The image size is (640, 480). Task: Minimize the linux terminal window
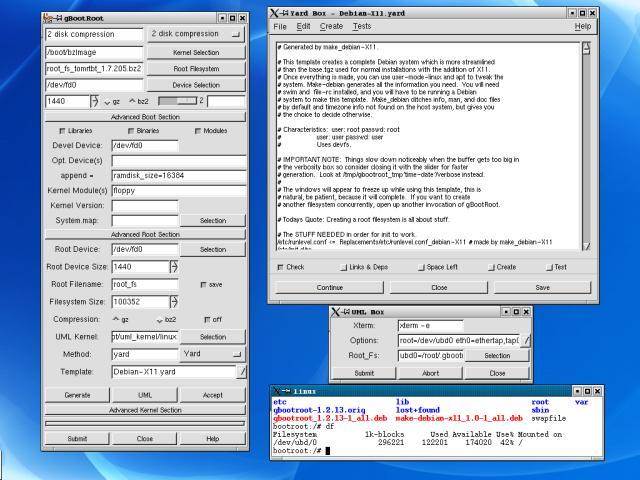coord(577,391)
